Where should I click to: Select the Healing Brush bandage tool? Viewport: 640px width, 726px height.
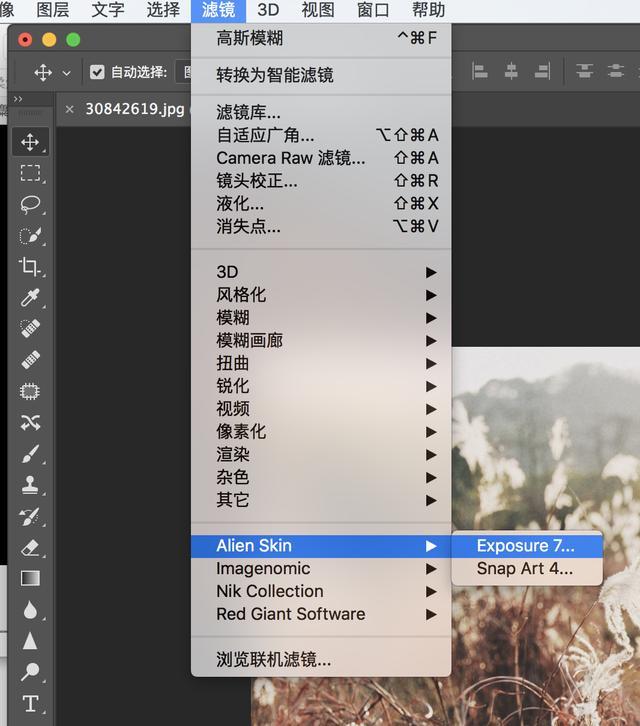(x=30, y=360)
